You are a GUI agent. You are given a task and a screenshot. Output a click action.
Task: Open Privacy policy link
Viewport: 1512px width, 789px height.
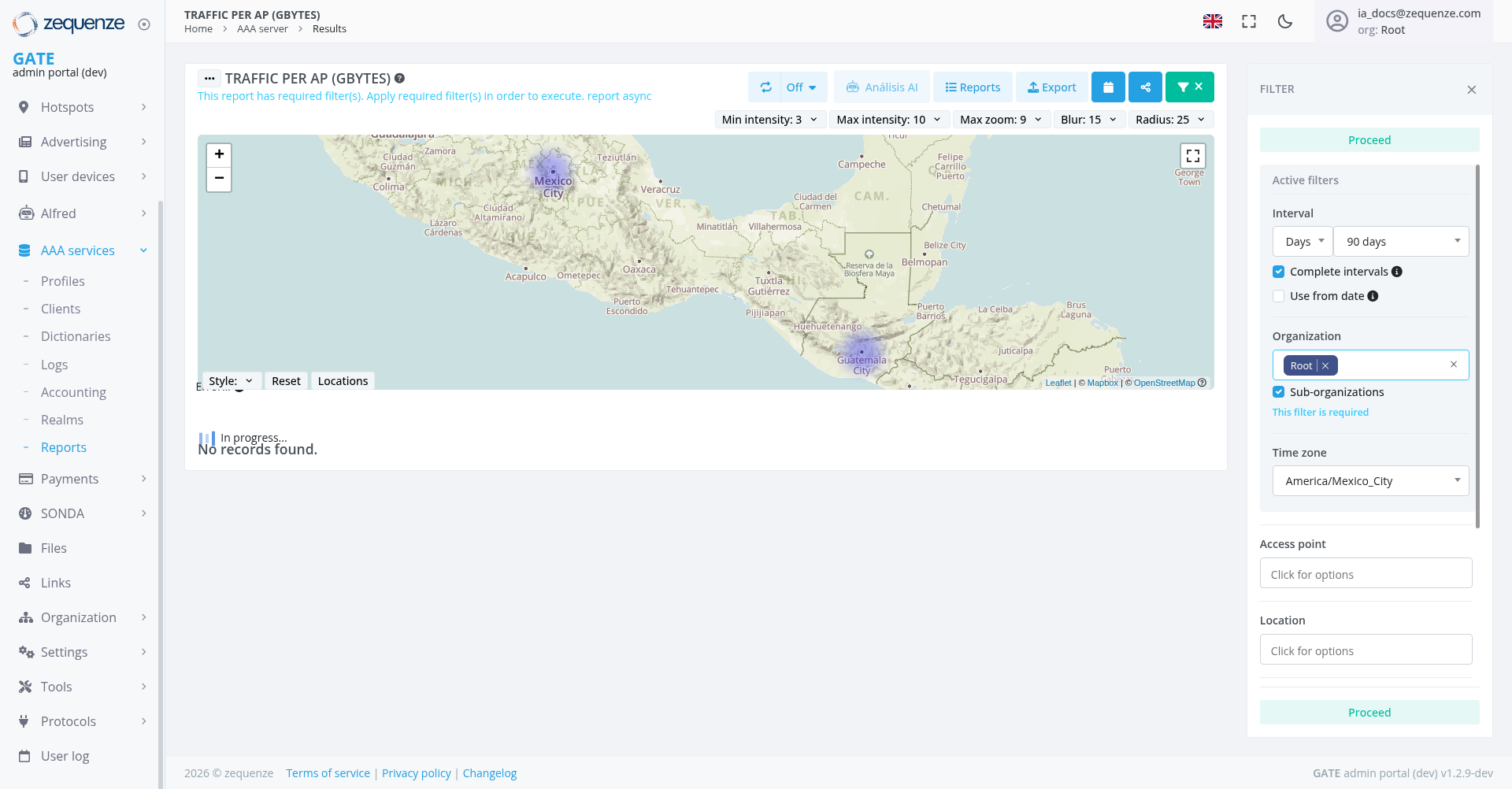417,773
